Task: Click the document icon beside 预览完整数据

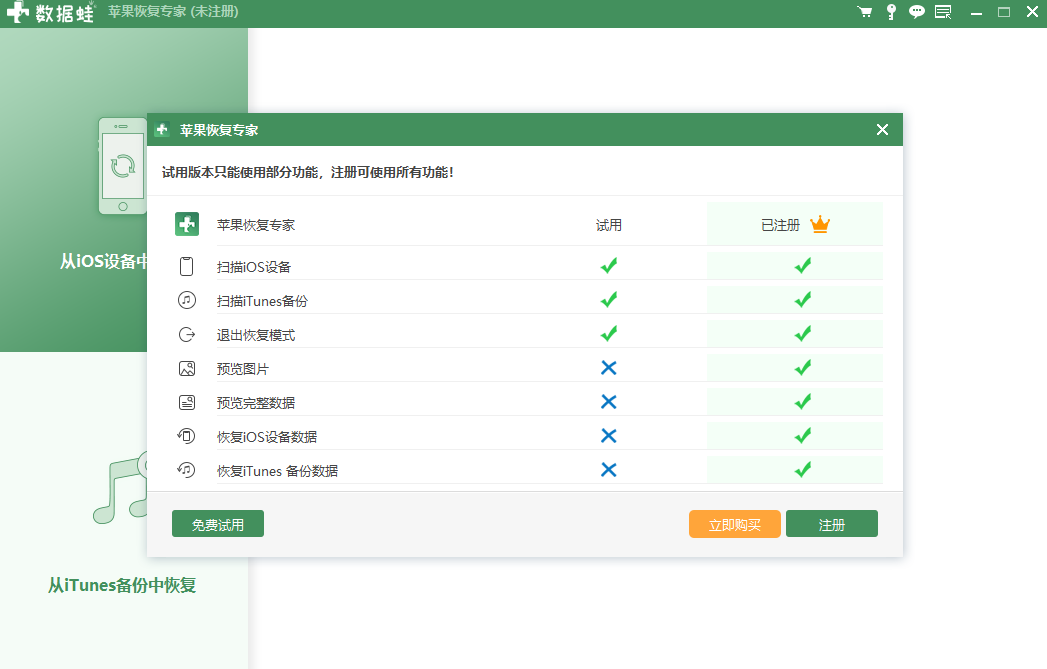Action: point(186,402)
